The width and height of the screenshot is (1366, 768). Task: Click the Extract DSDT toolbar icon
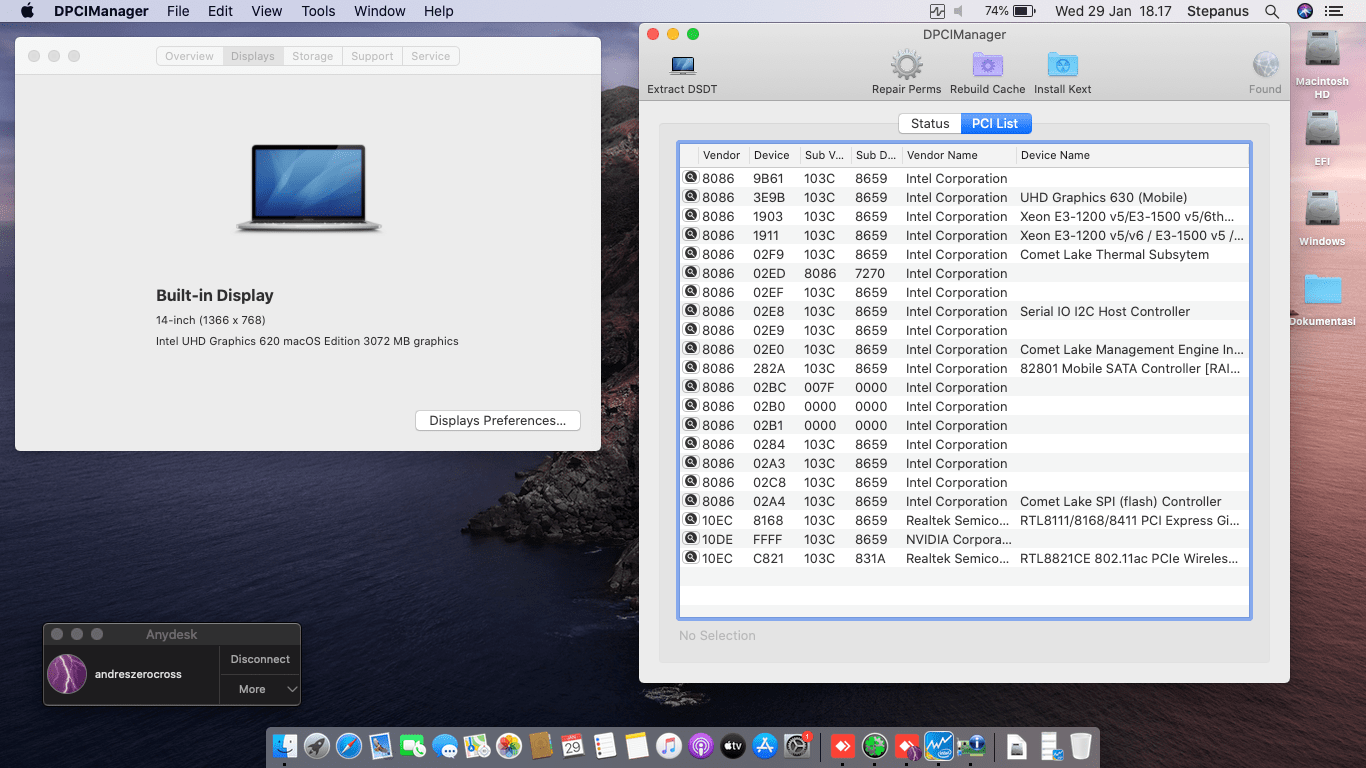(x=681, y=66)
